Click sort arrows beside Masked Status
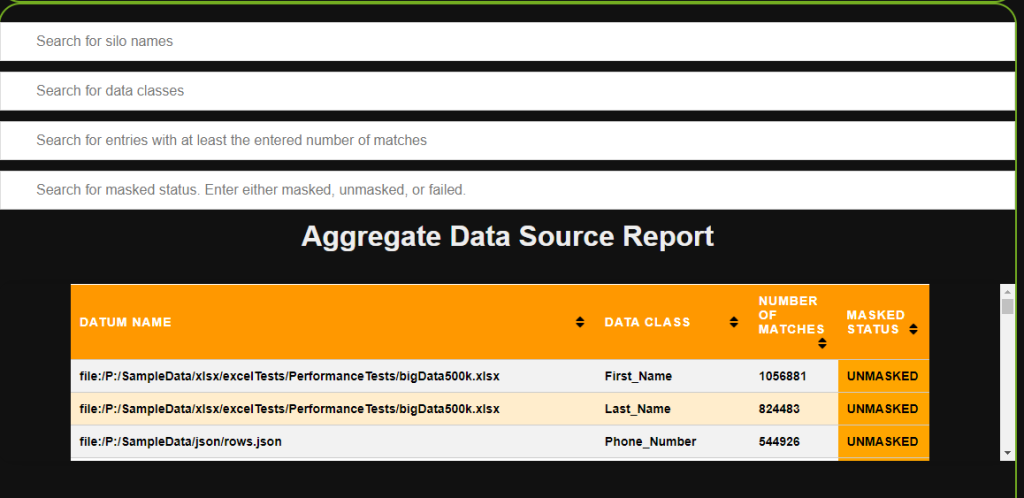 pos(914,329)
